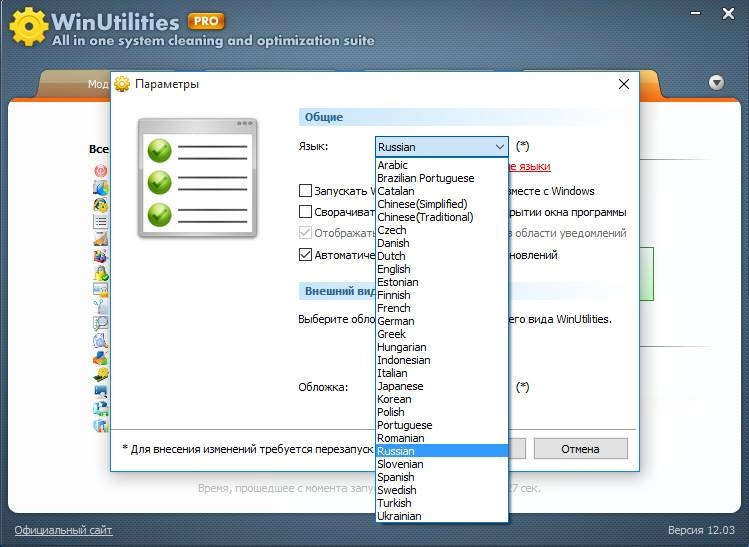This screenshot has height=547, width=749.
Task: Click the red power icon in the main window list
Action: click(x=101, y=171)
